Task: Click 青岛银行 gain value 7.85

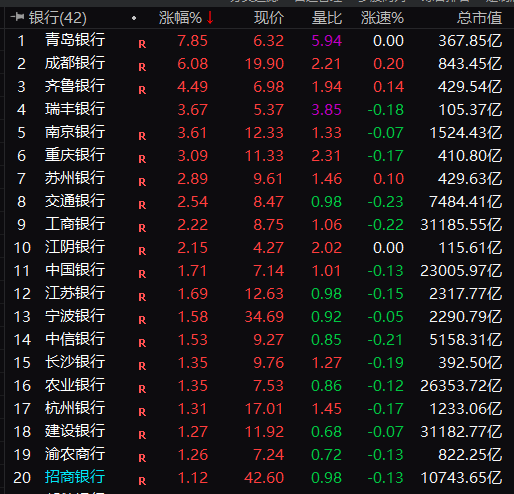Action: [x=193, y=41]
